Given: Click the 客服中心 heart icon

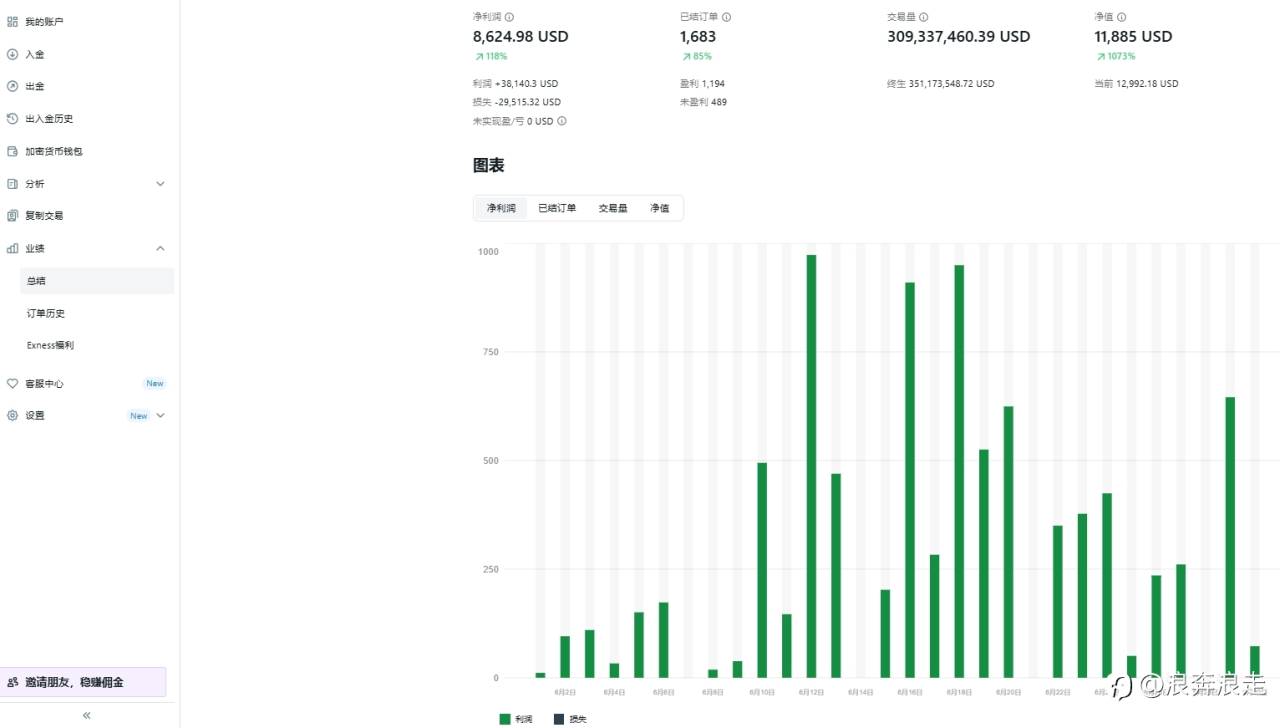Looking at the screenshot, I should [x=12, y=383].
